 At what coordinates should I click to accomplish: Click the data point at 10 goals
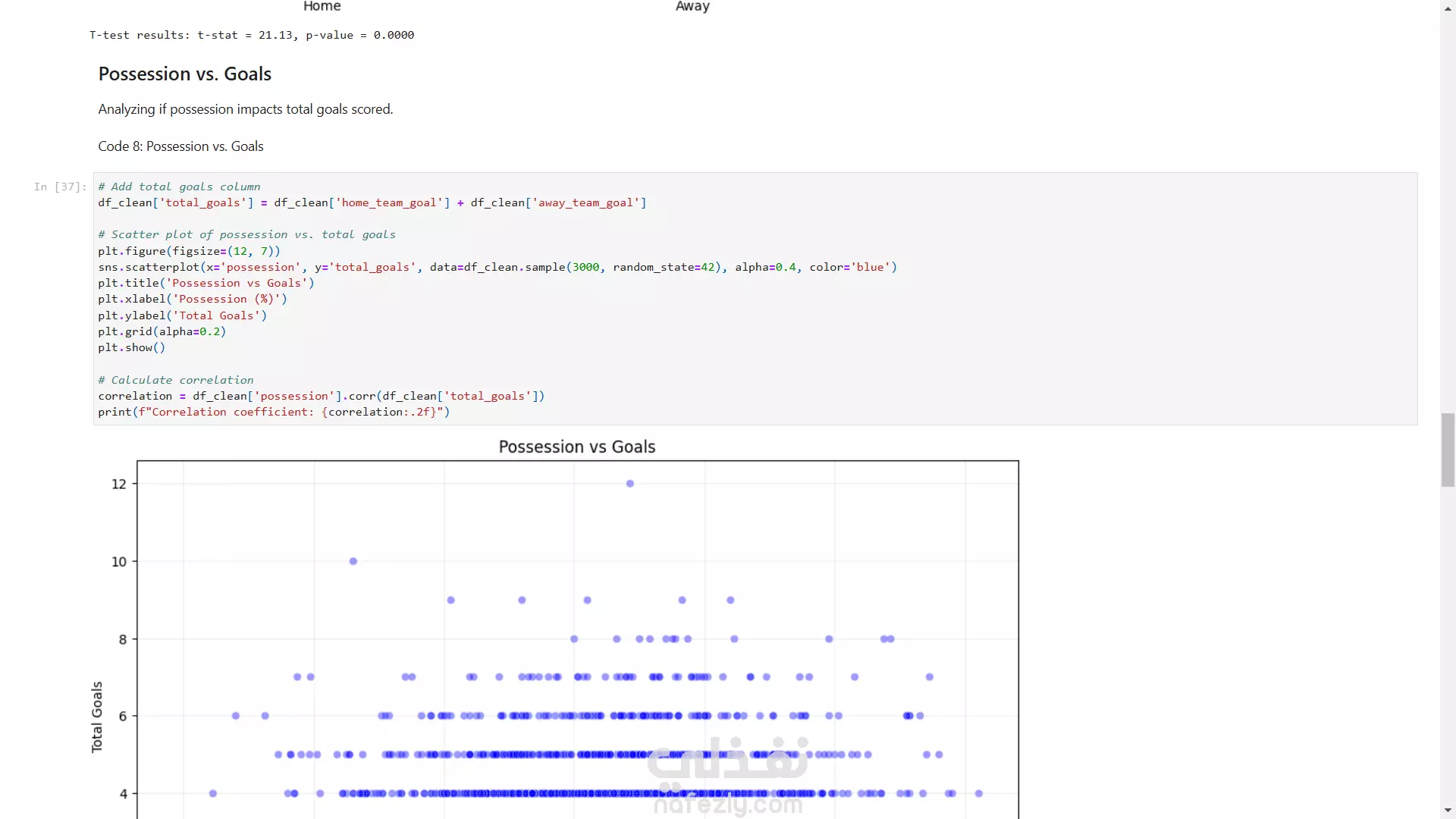click(x=353, y=562)
